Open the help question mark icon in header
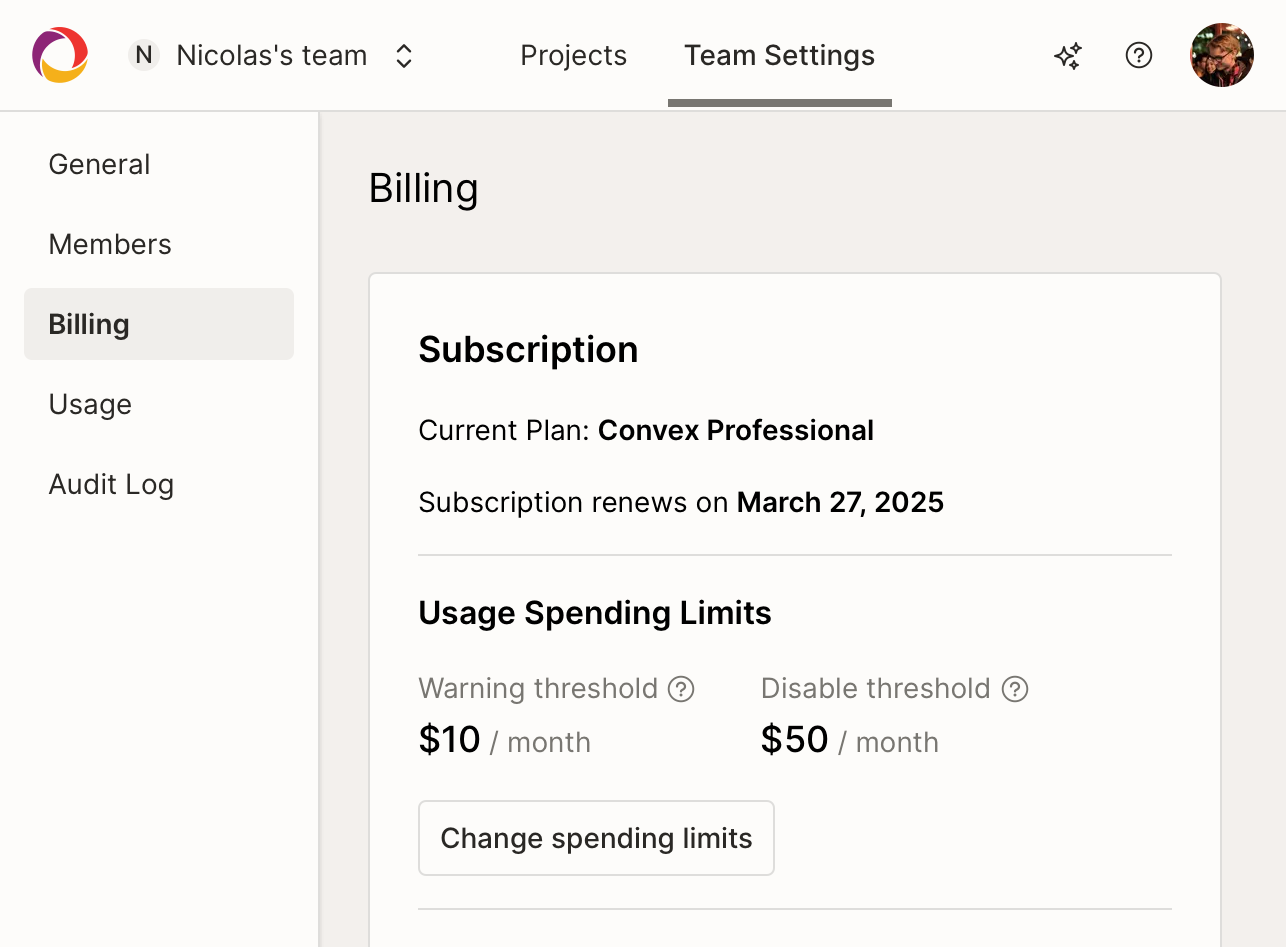 pos(1139,55)
